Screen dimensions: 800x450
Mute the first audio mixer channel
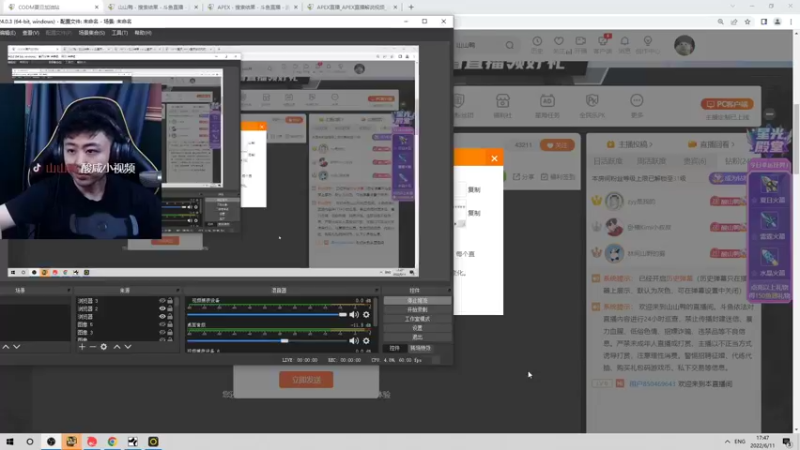pyautogui.click(x=354, y=315)
